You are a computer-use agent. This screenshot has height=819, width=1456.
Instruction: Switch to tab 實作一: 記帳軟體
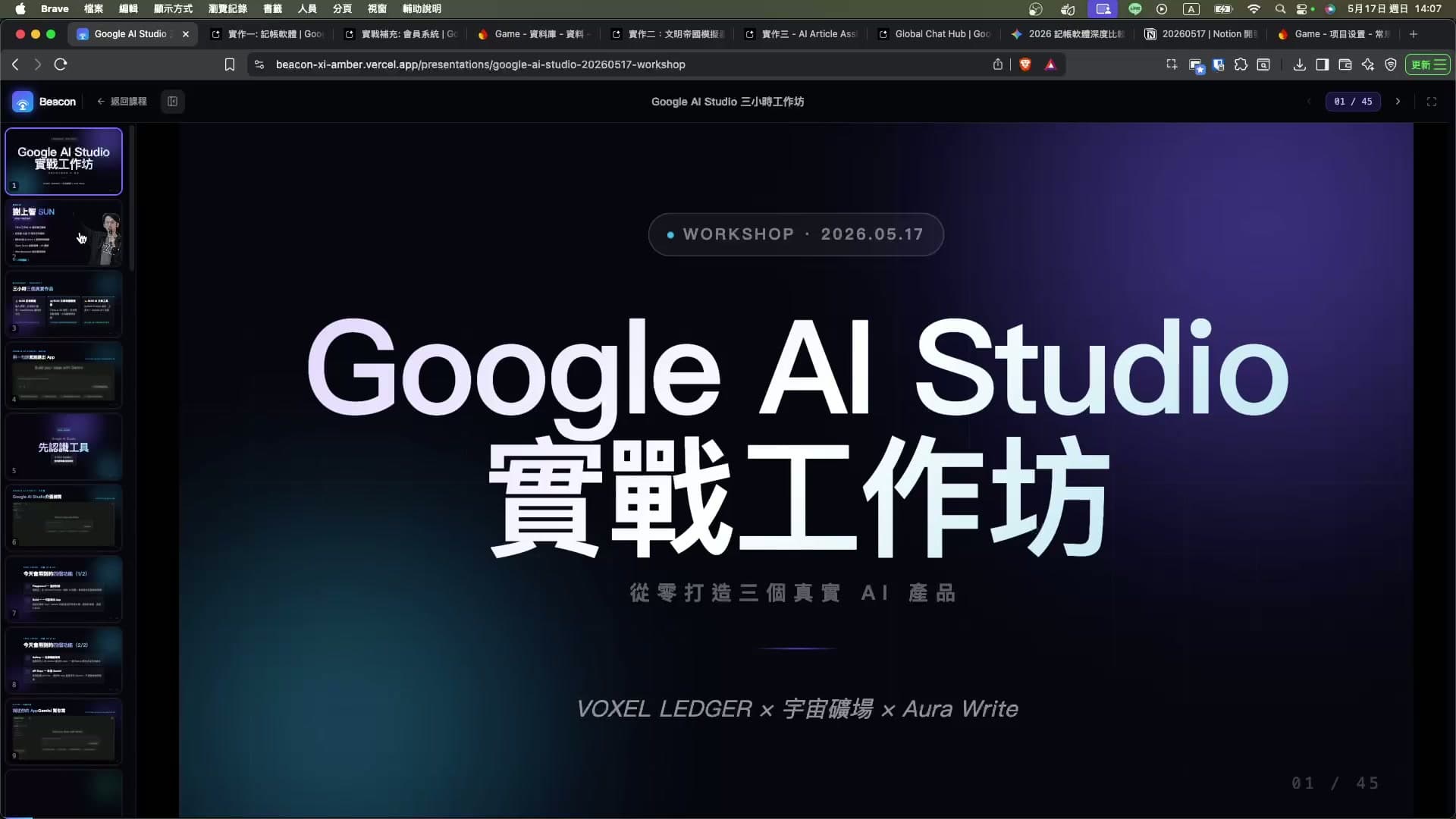267,34
